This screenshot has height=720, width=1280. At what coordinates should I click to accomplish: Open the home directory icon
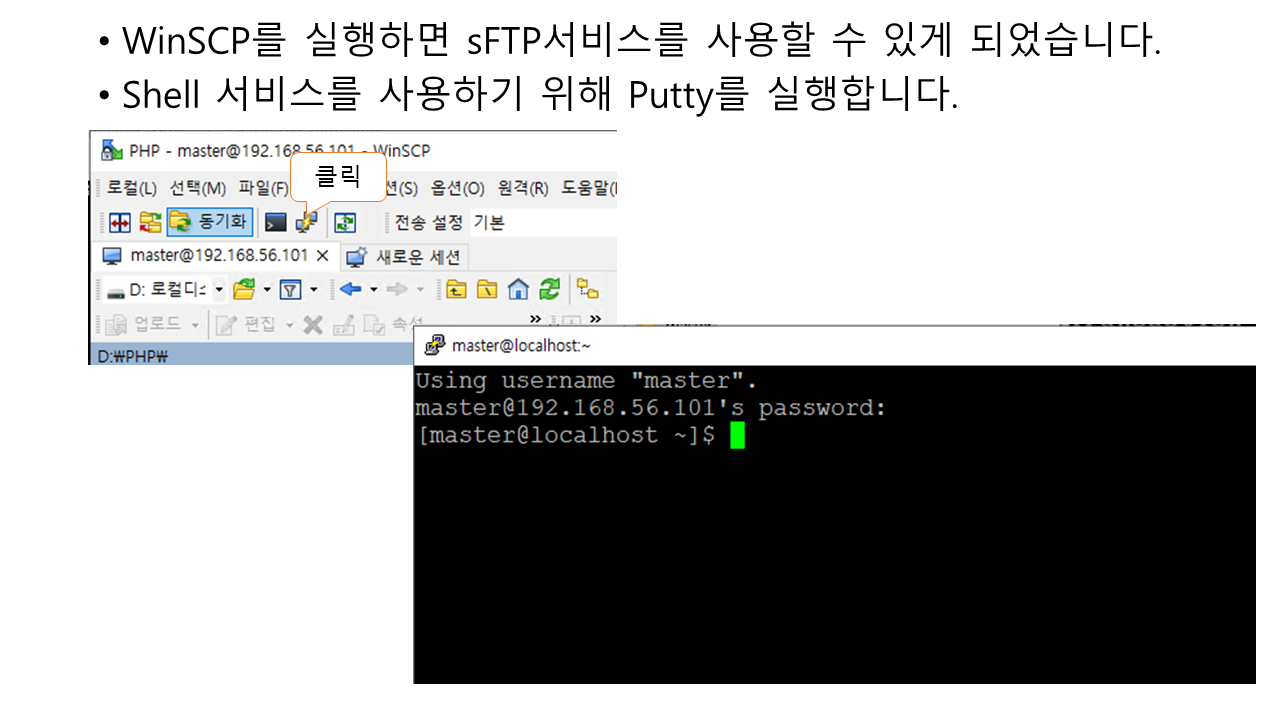(x=518, y=290)
